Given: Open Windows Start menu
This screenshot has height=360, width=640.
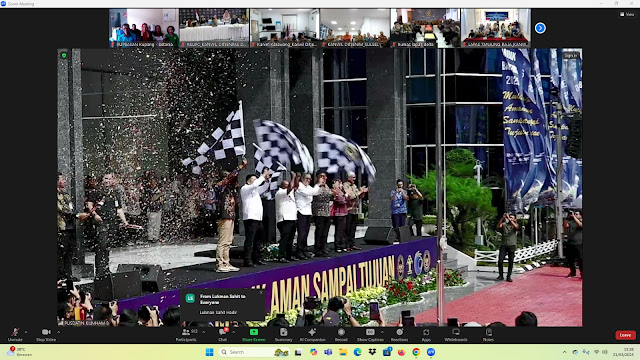Looking at the screenshot, I should tap(209, 352).
